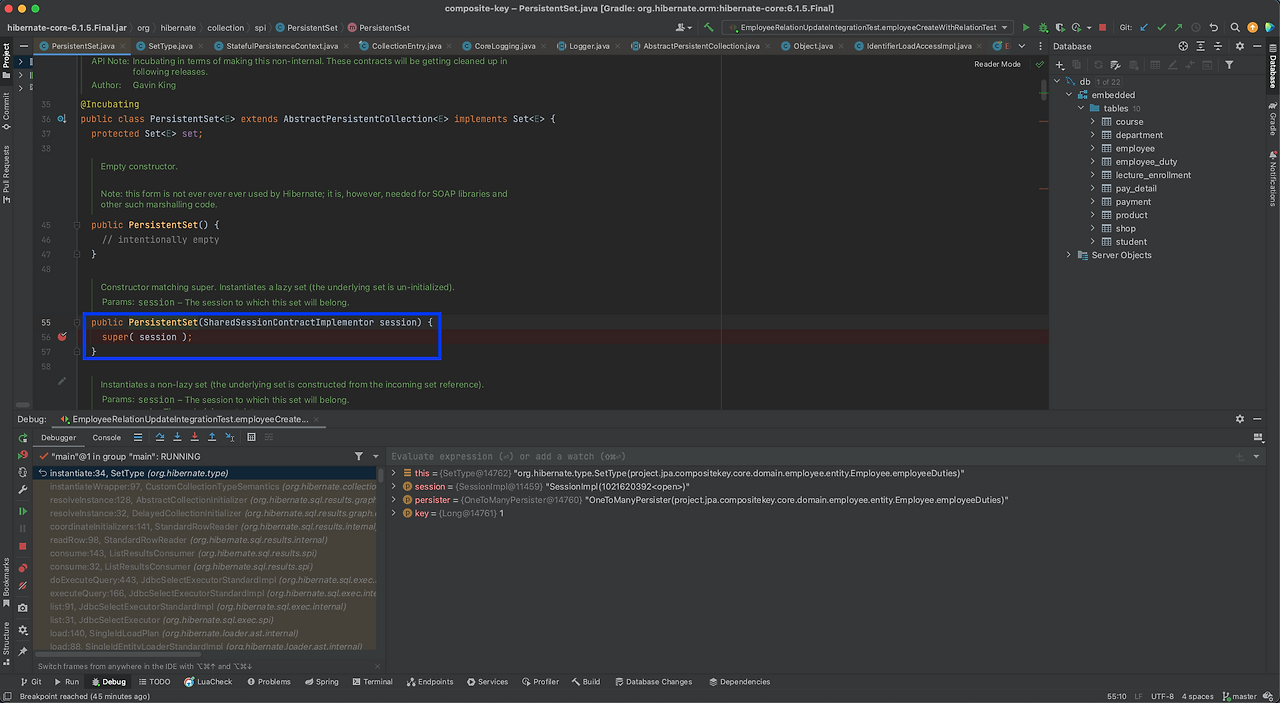1280x703 pixels.
Task: Click Step Out in debugger toolbar
Action: pos(212,437)
